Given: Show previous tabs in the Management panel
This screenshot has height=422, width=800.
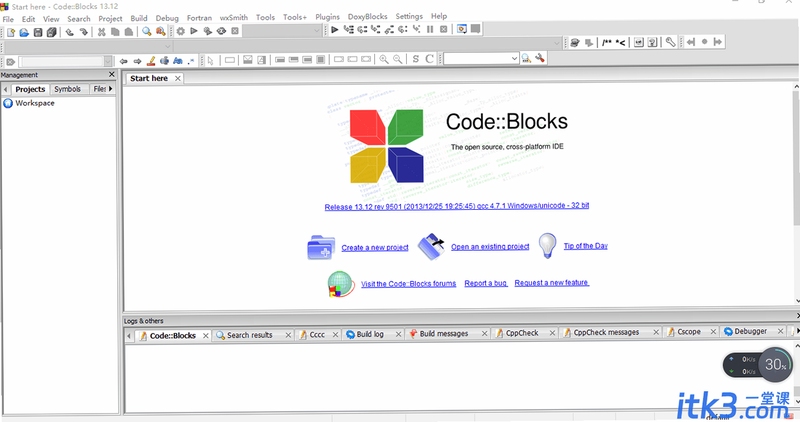Looking at the screenshot, I should pyautogui.click(x=6, y=89).
